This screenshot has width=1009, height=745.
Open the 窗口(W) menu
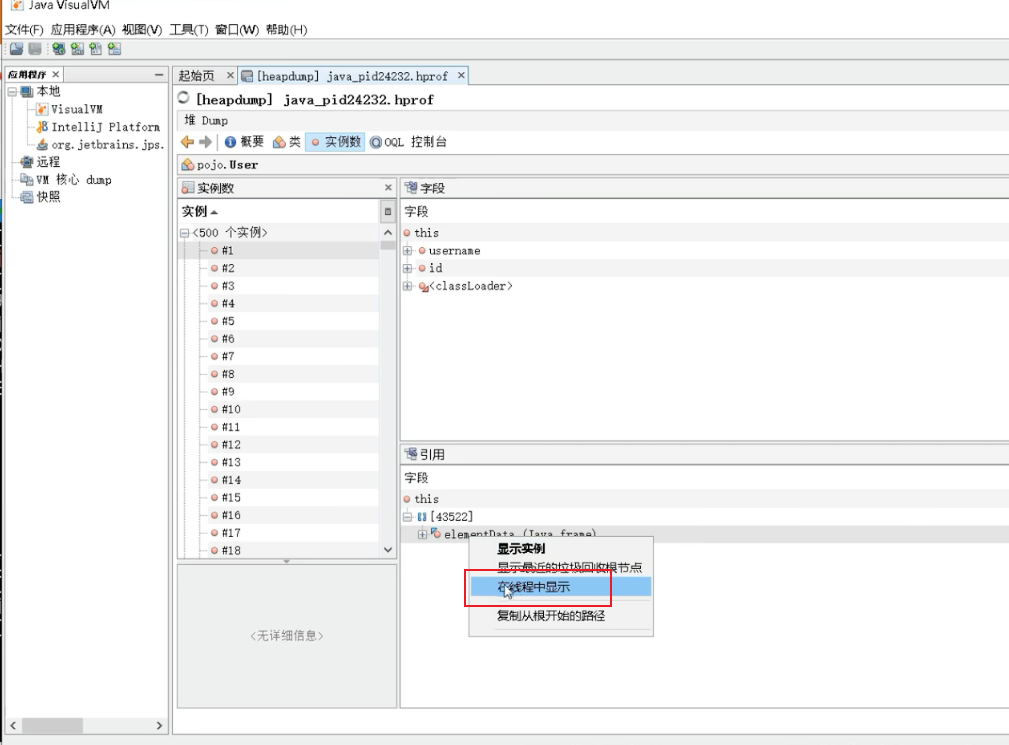pyautogui.click(x=237, y=30)
